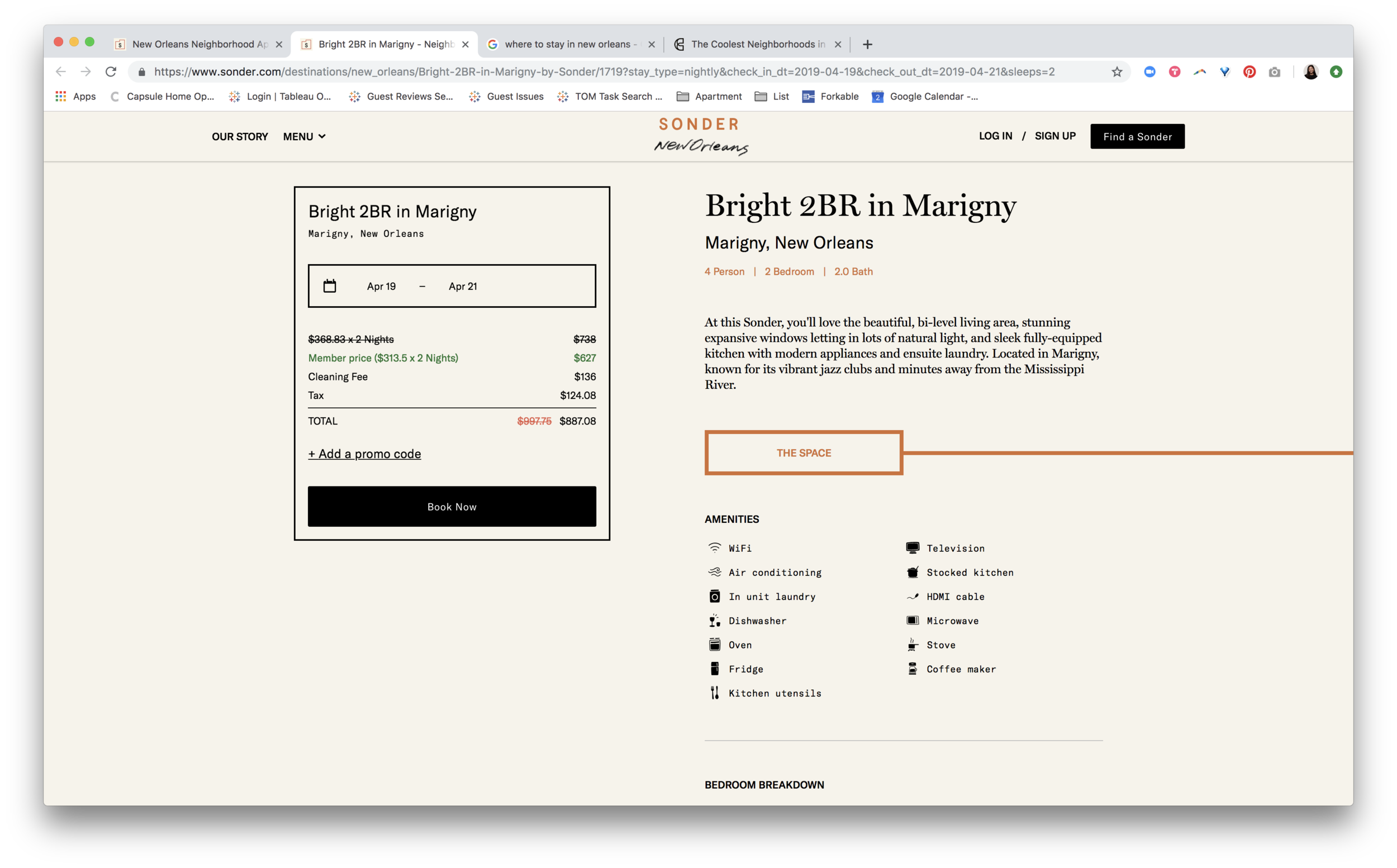
Task: Click the In unit laundry icon
Action: pos(714,596)
